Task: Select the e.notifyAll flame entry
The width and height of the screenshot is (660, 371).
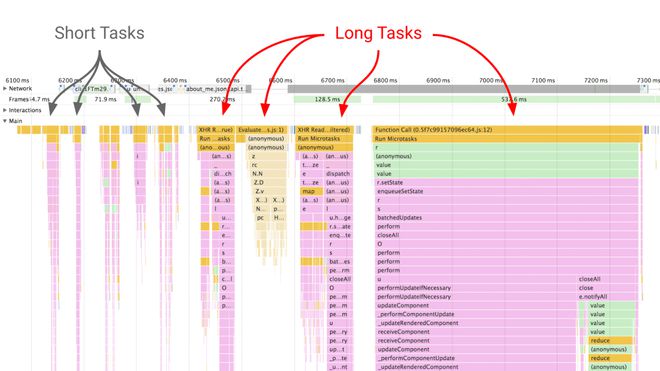Action: coord(607,297)
